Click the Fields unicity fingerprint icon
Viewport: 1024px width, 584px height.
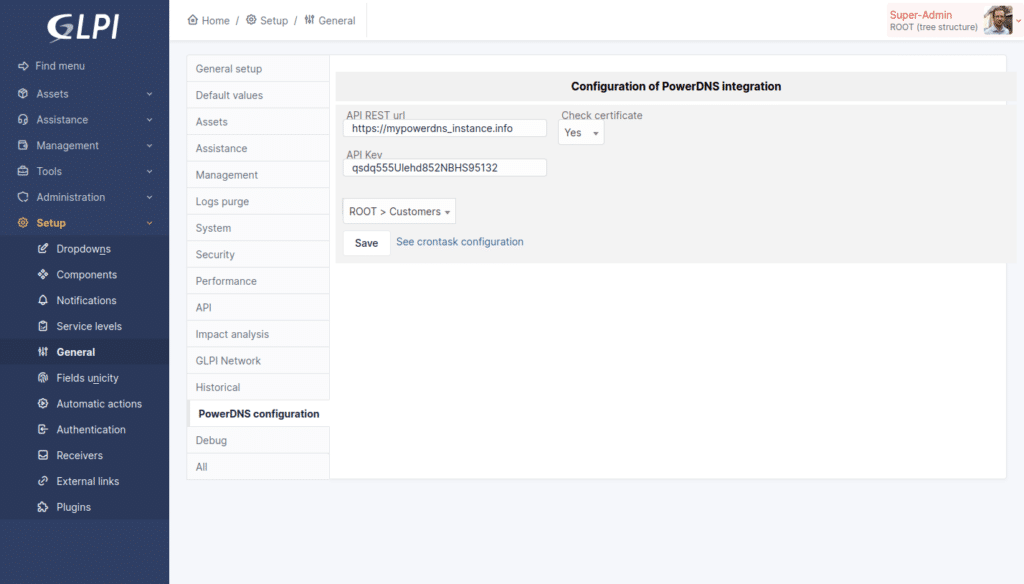(43, 378)
